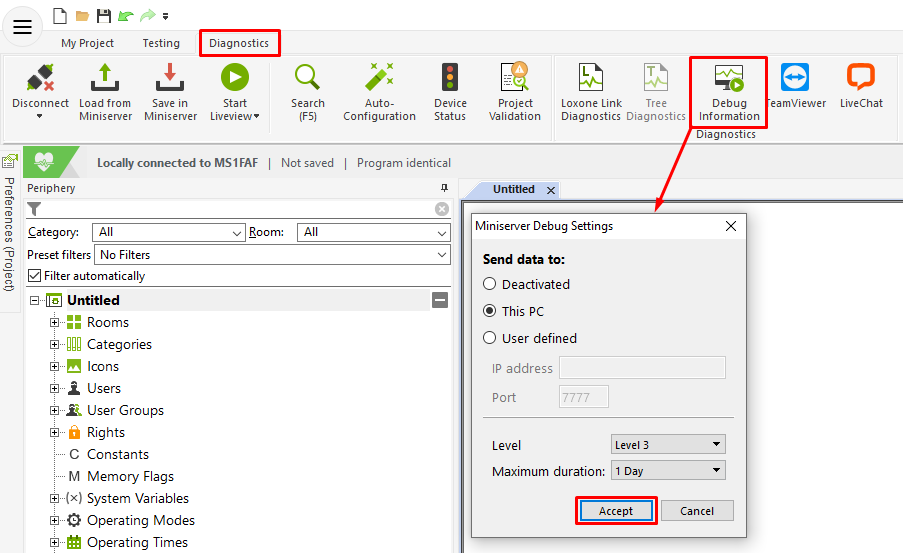Switch to the Testing tab

[x=161, y=43]
